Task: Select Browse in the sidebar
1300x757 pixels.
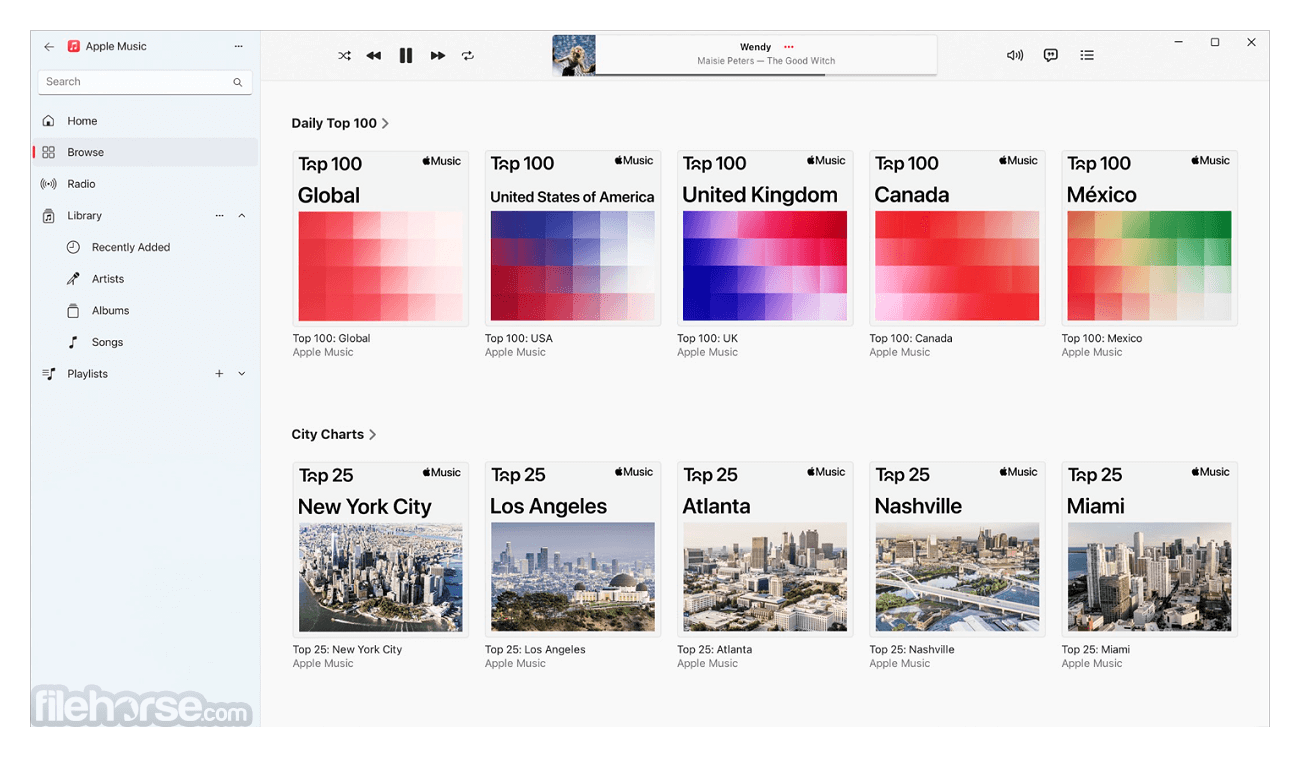Action: click(145, 152)
